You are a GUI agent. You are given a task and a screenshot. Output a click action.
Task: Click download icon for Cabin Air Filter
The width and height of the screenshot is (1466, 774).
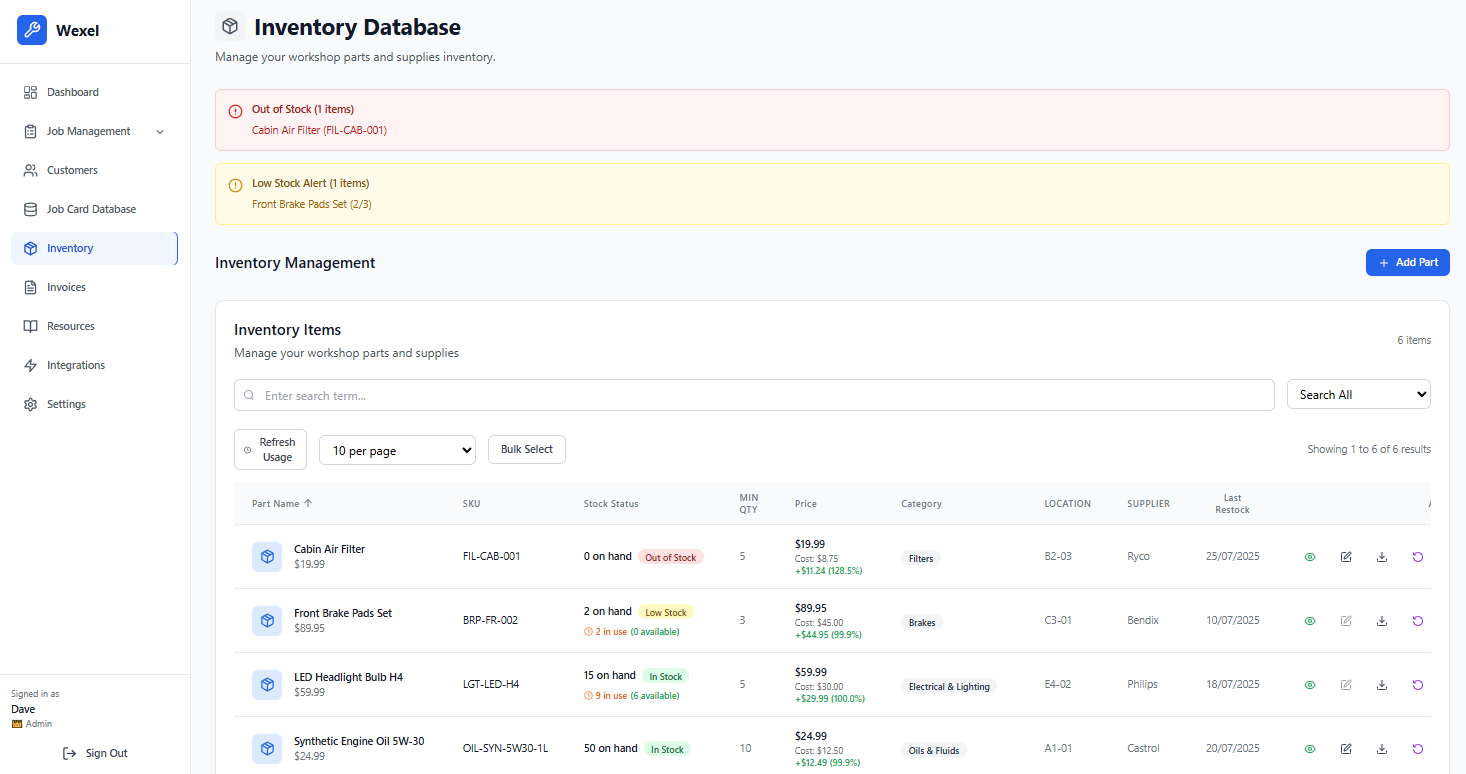(x=1382, y=557)
